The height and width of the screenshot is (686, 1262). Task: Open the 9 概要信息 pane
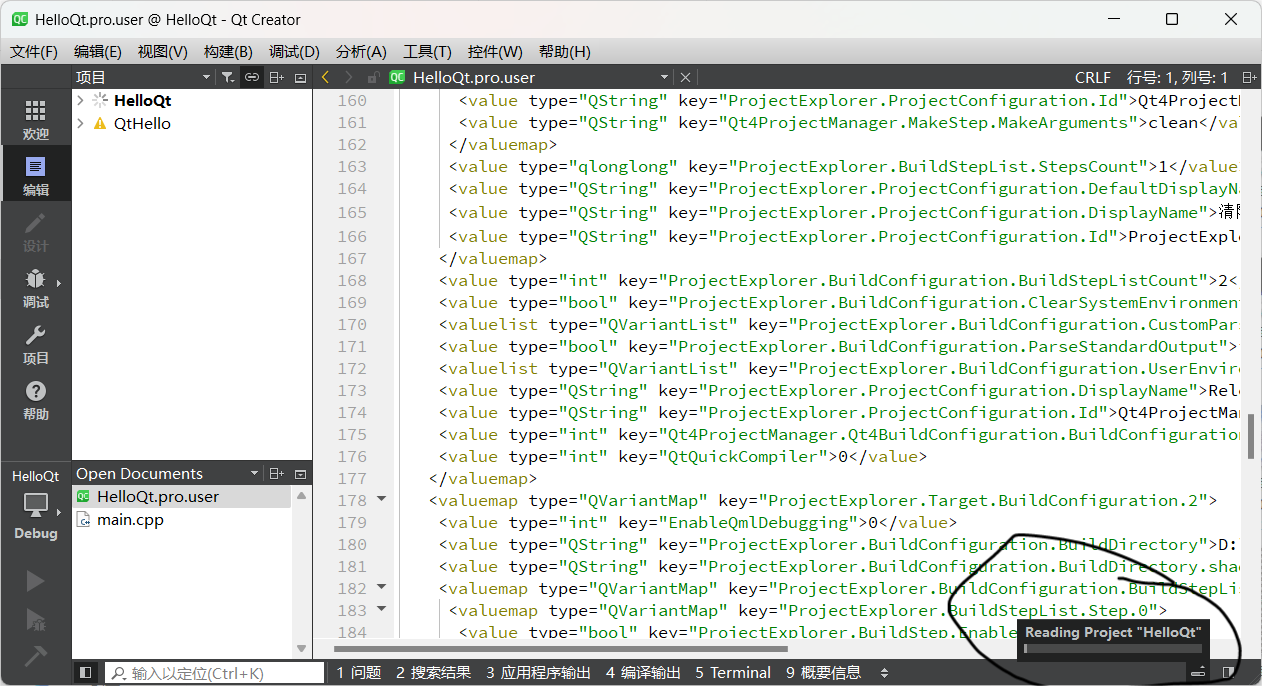[x=823, y=673]
